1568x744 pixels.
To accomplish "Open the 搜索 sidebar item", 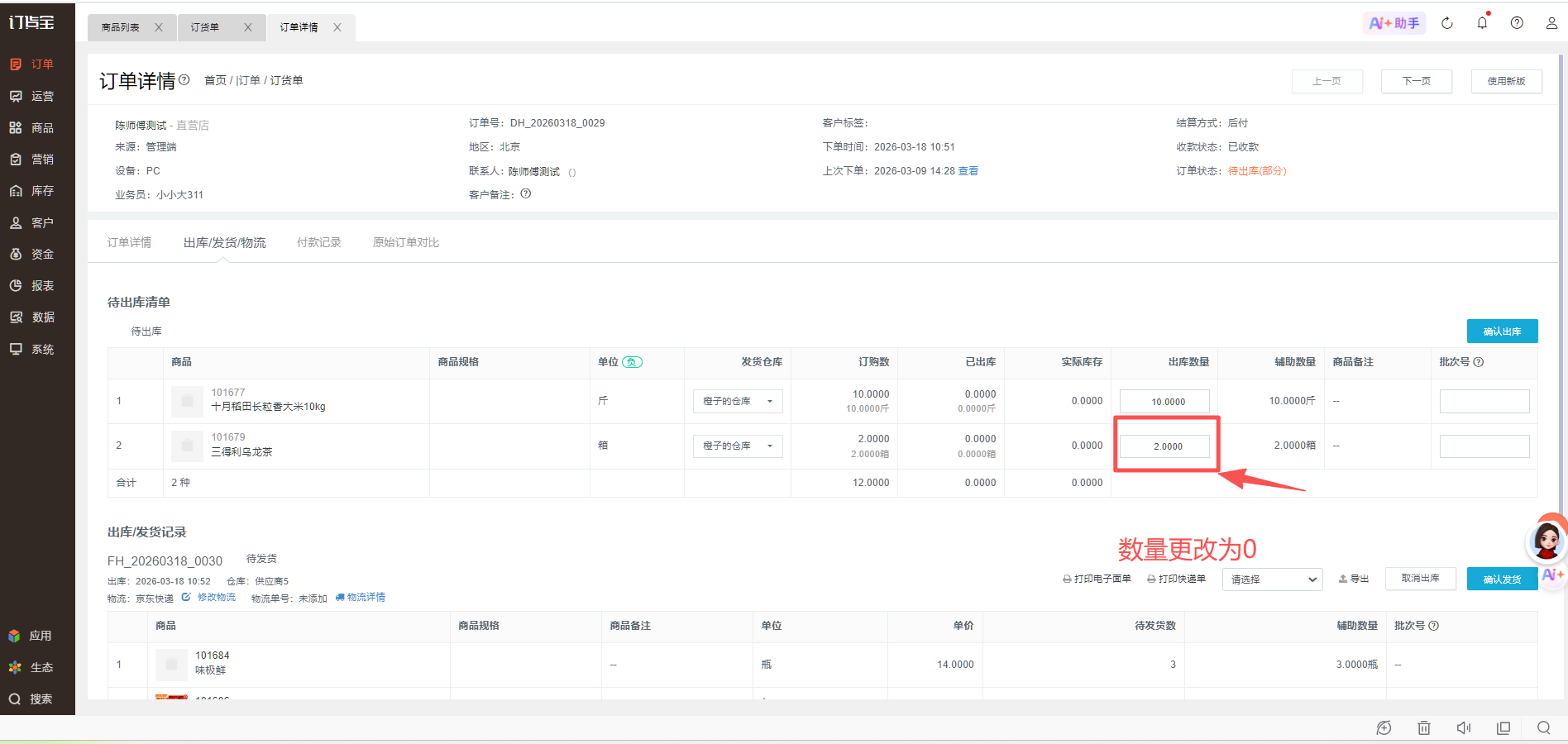I will coord(31,699).
